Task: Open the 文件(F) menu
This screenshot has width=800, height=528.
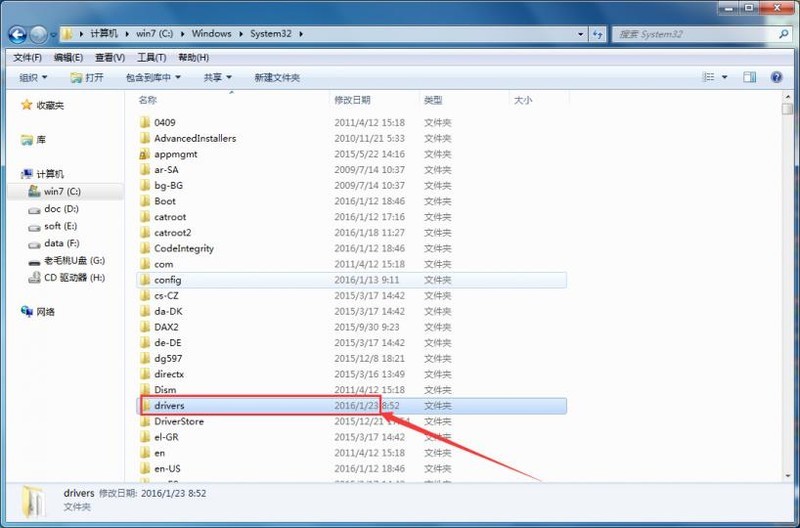Action: 27,58
